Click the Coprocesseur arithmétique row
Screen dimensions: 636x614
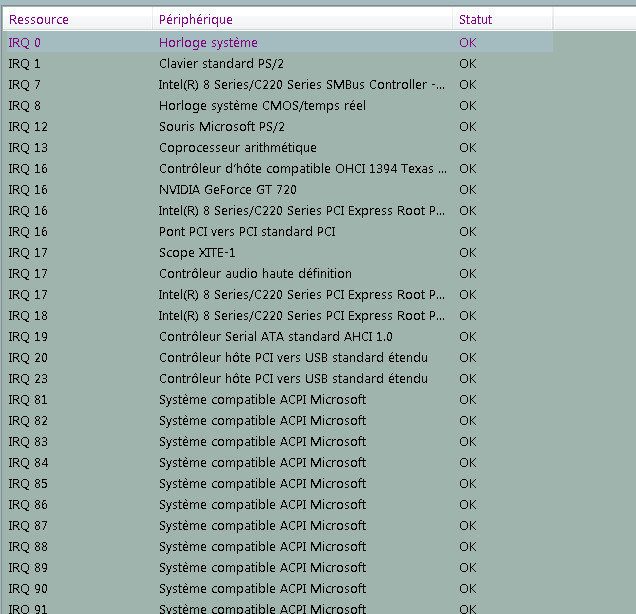(237, 147)
